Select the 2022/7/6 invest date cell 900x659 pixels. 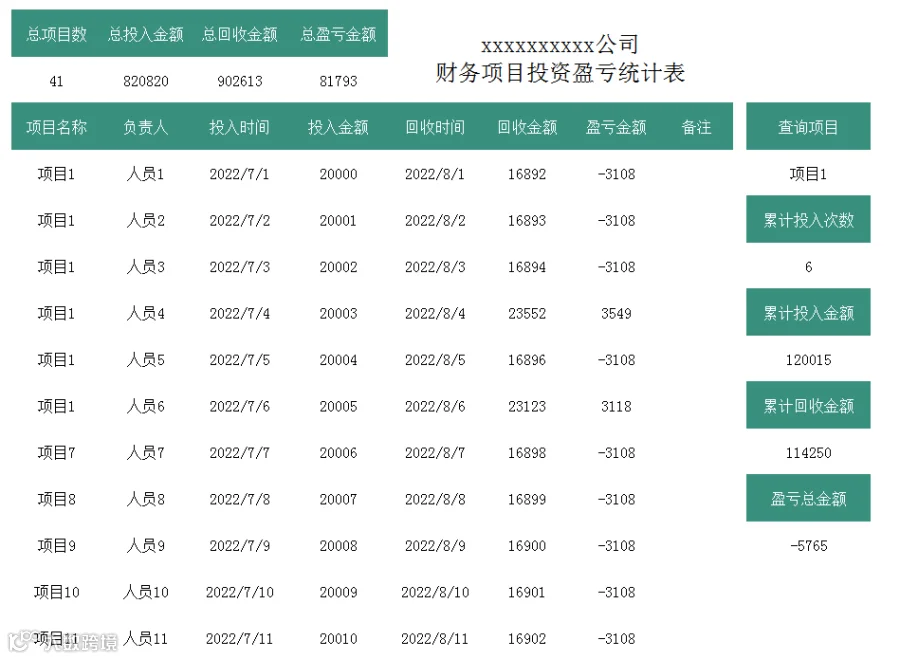pos(239,406)
